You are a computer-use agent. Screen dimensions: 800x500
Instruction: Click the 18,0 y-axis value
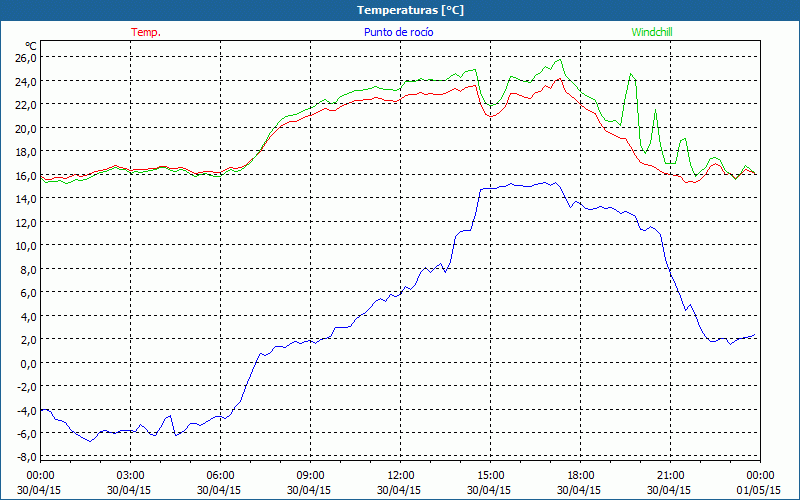point(26,152)
